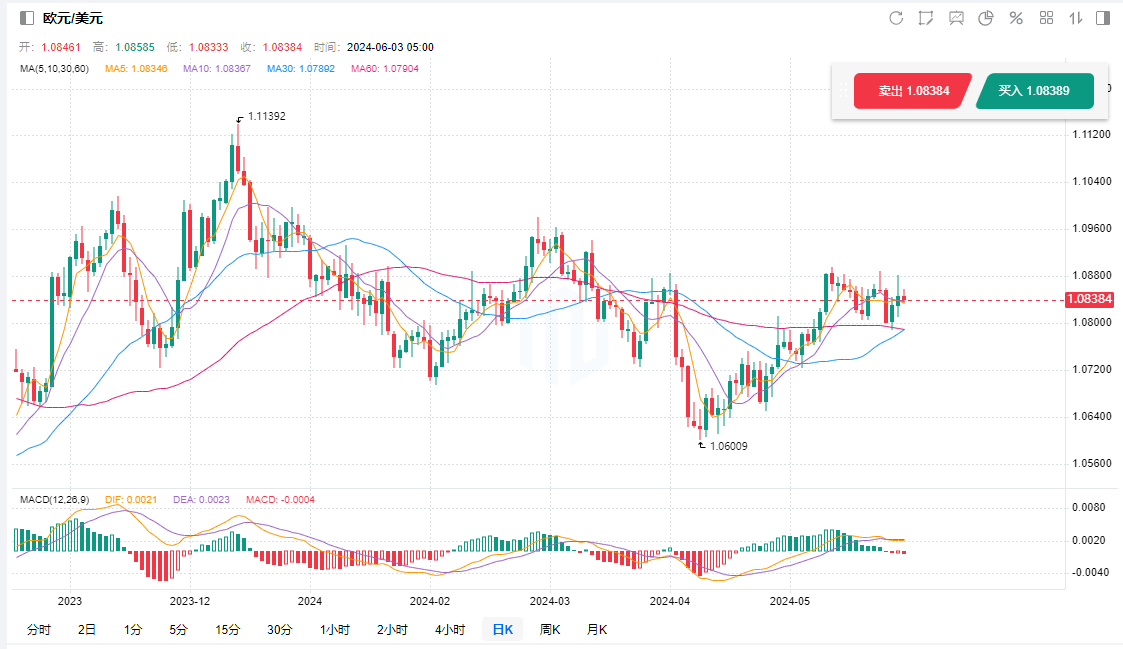1123x649 pixels.
Task: Switch to the 周K weekly timeframe tab
Action: click(x=549, y=629)
